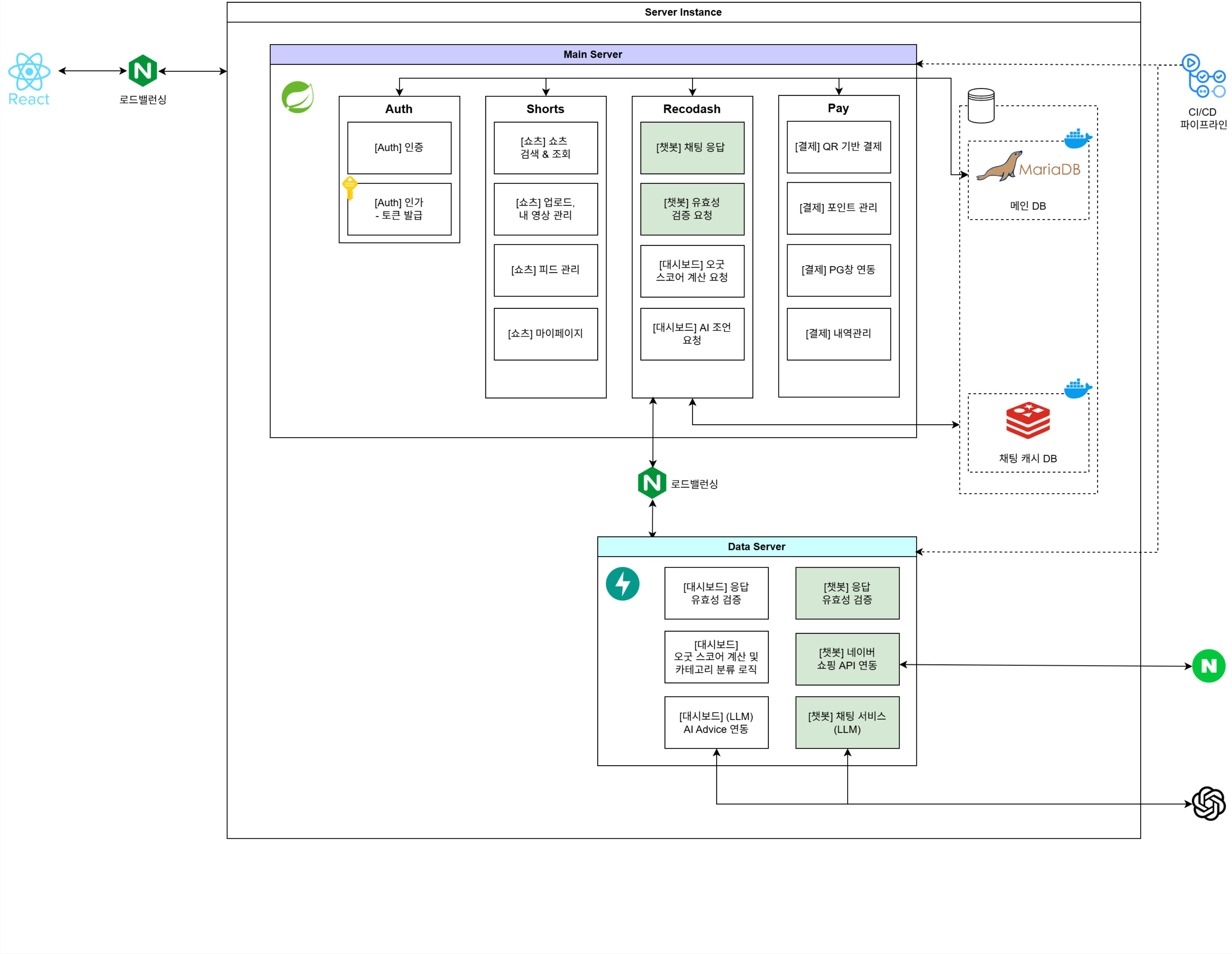1232x954 pixels.
Task: Select the red Redis cache icon
Action: (x=1028, y=420)
